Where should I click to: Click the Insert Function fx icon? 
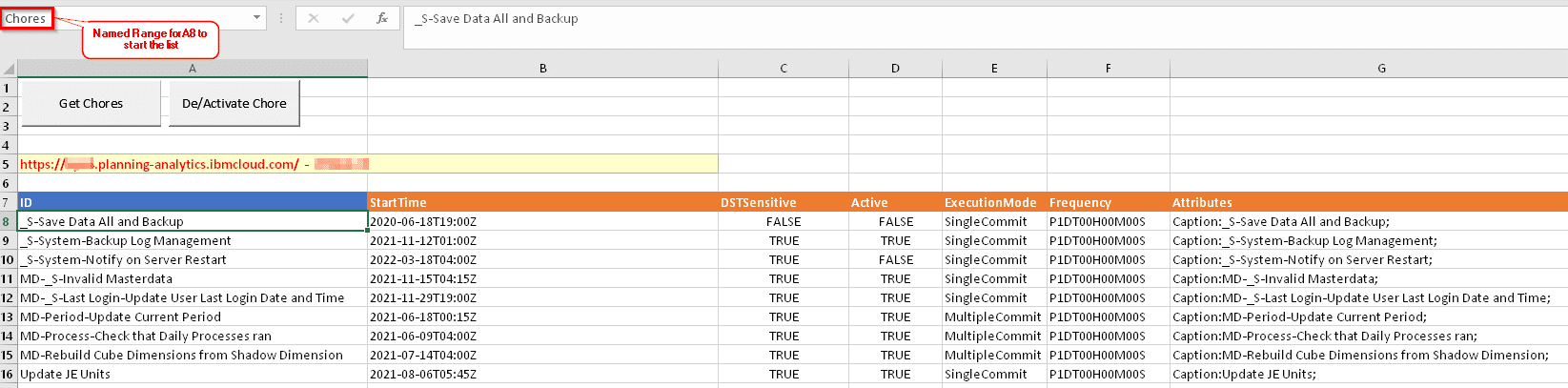(381, 18)
